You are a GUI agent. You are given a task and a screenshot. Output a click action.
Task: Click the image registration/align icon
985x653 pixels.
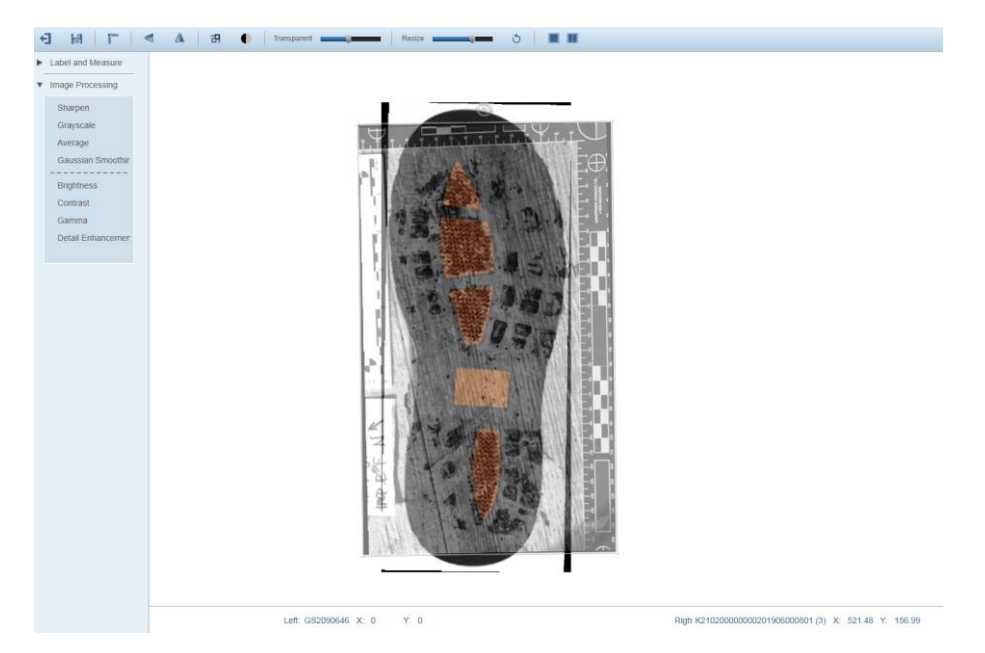tap(215, 39)
